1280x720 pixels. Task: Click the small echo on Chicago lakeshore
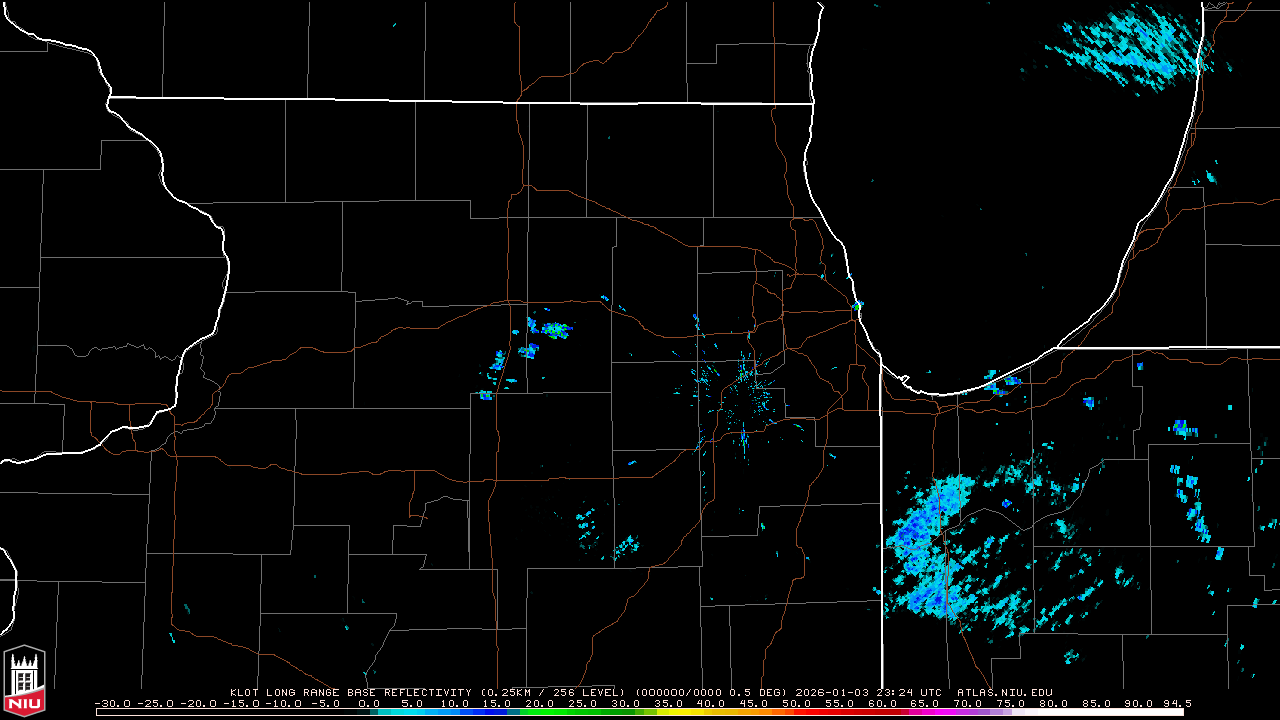click(857, 305)
